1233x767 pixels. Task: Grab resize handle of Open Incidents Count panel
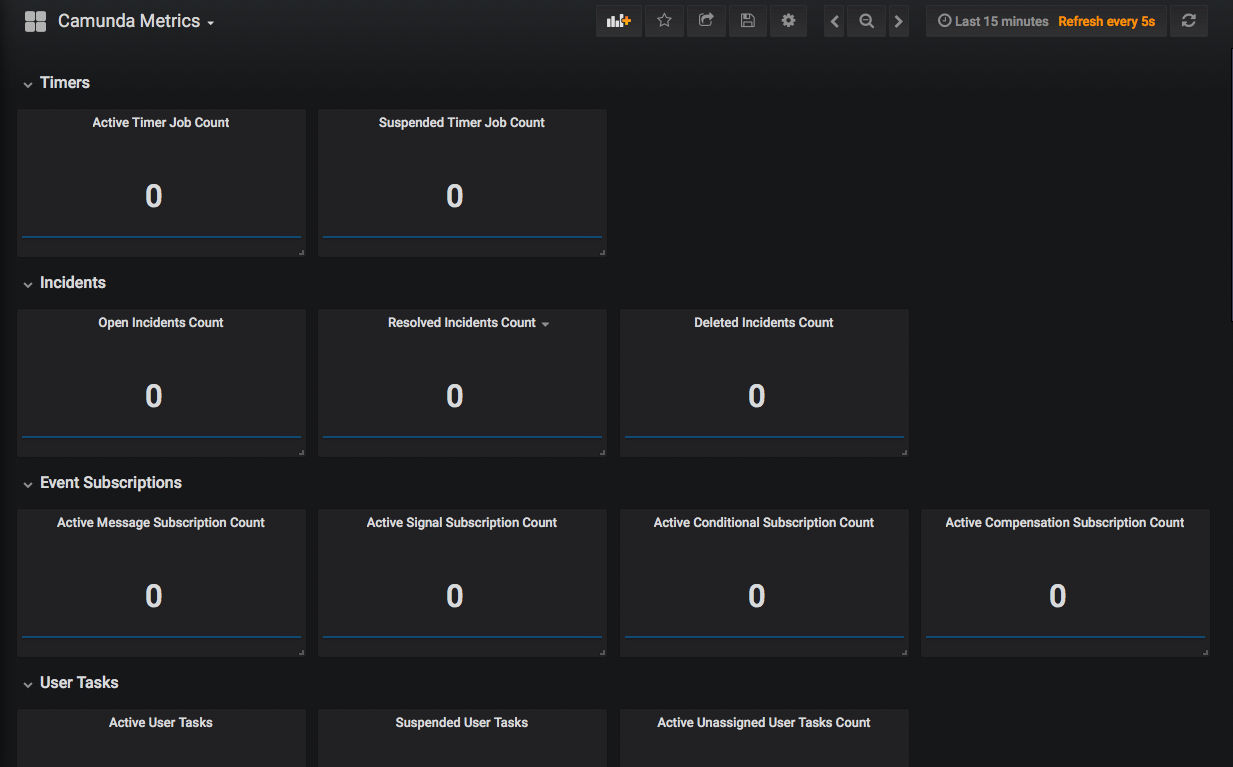click(x=301, y=452)
